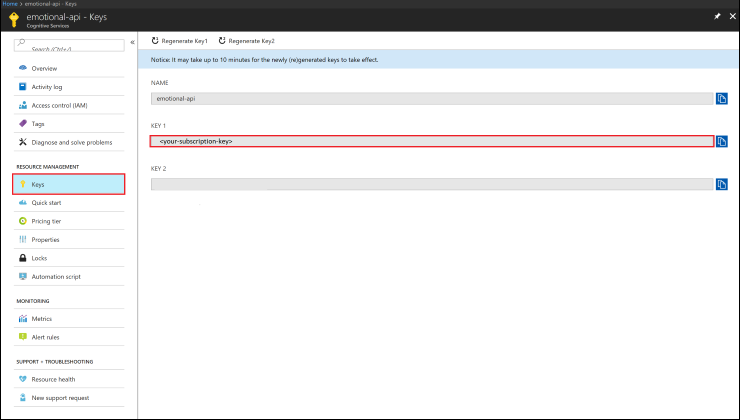Copy the NAME field with copy icon
The width and height of the screenshot is (740, 420).
pos(722,99)
